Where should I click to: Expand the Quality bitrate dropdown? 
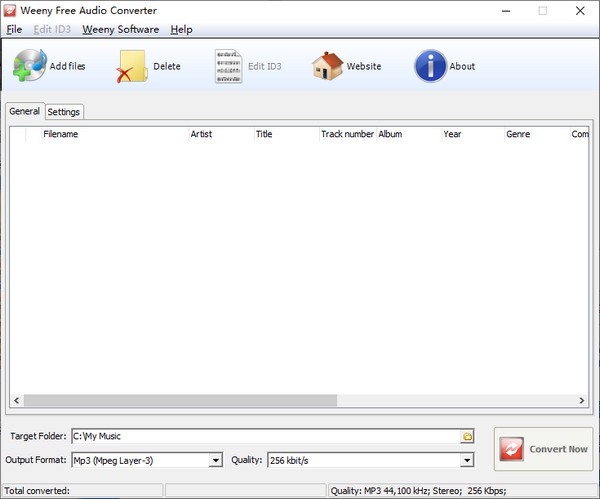[x=466, y=460]
